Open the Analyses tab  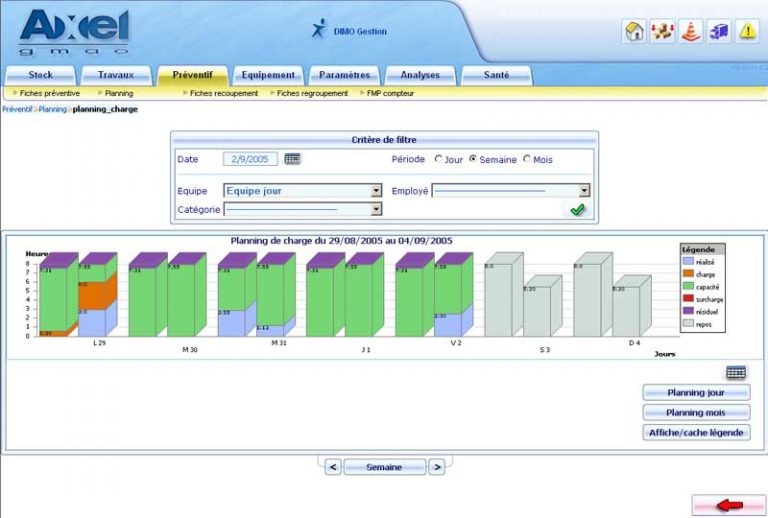419,75
